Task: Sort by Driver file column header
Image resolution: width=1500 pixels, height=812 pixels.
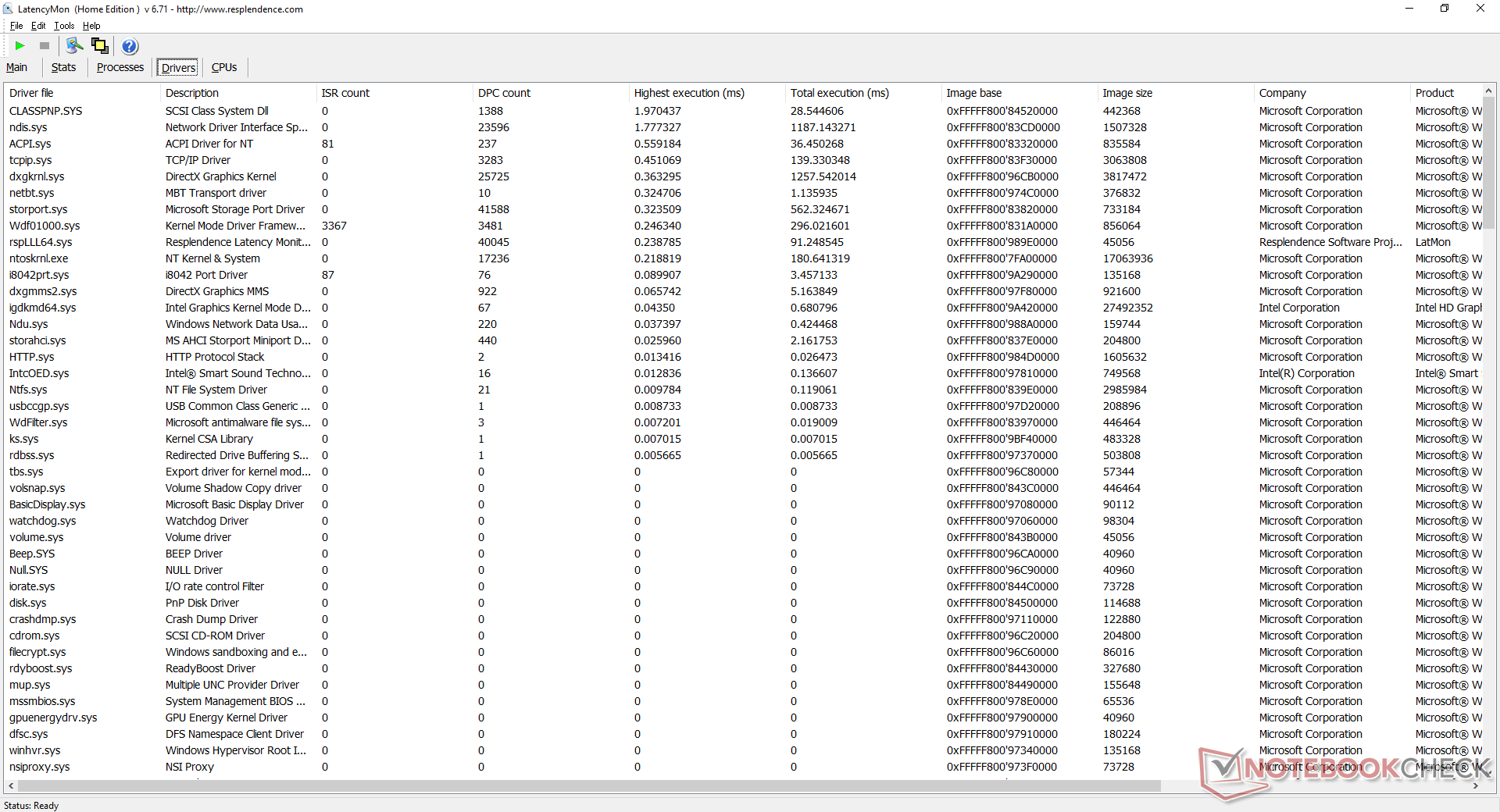Action: [82, 93]
